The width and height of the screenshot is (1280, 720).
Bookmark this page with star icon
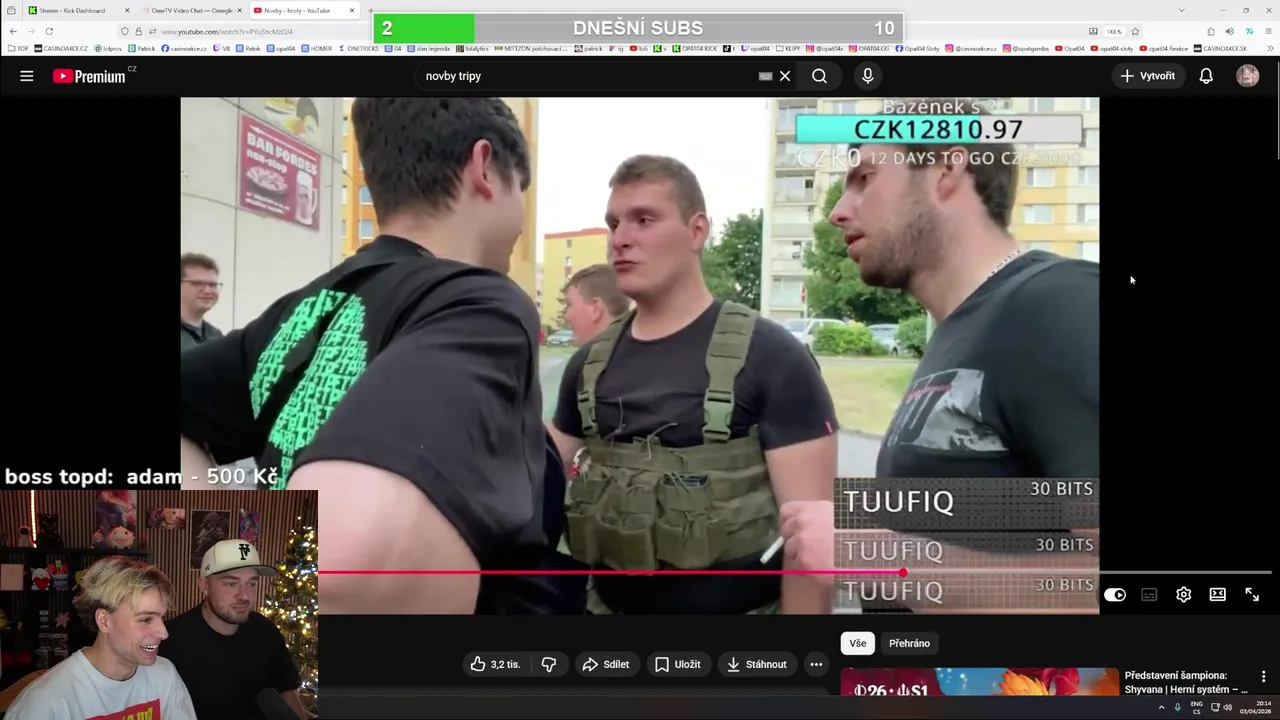(1135, 31)
